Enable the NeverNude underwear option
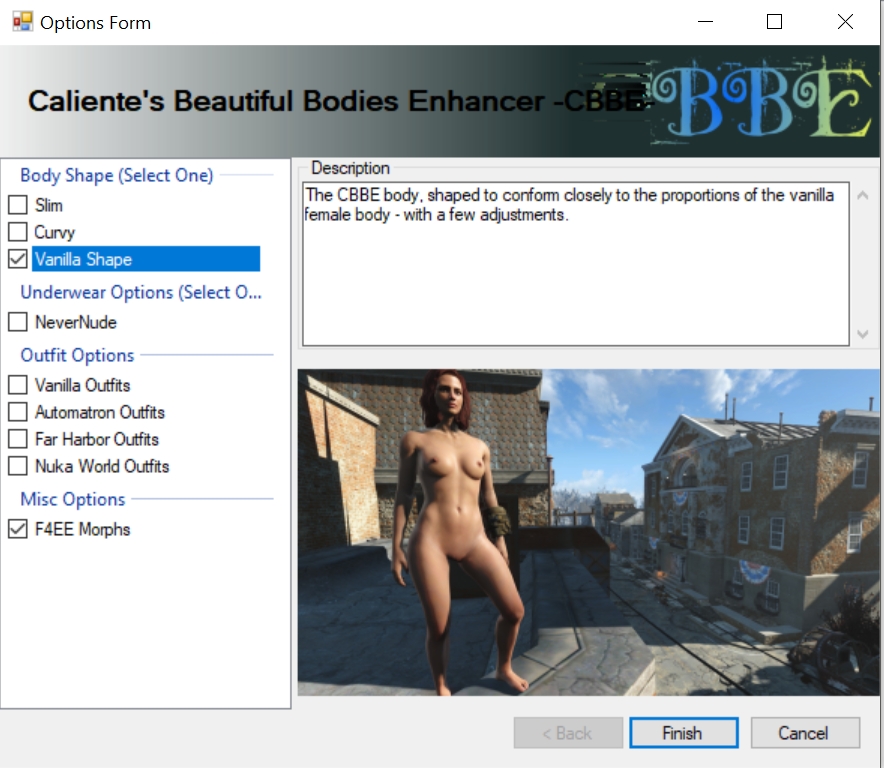Image resolution: width=884 pixels, height=768 pixels. 17,322
